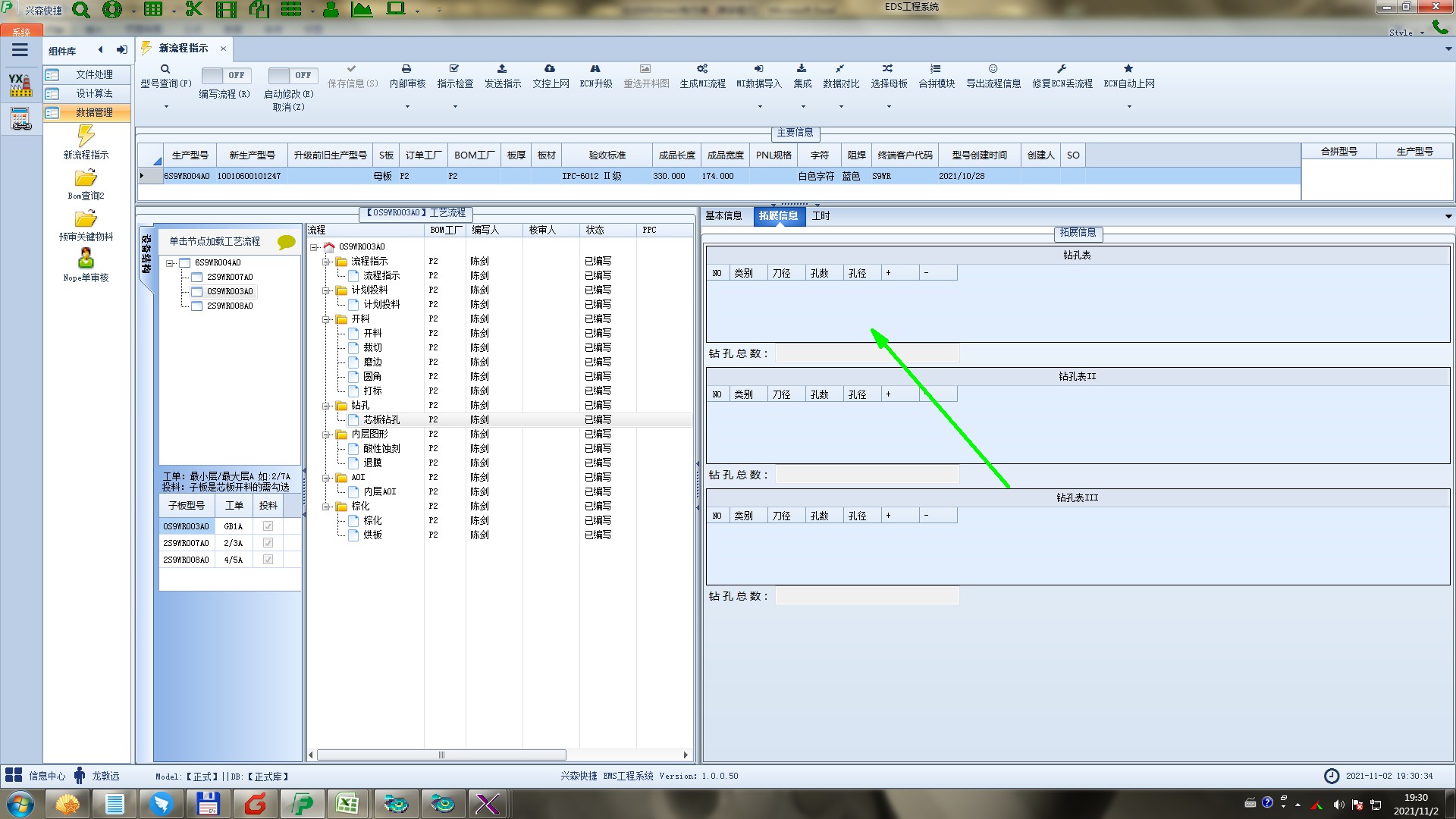Open Bom查询2 folder icon in sidebar

click(x=86, y=178)
